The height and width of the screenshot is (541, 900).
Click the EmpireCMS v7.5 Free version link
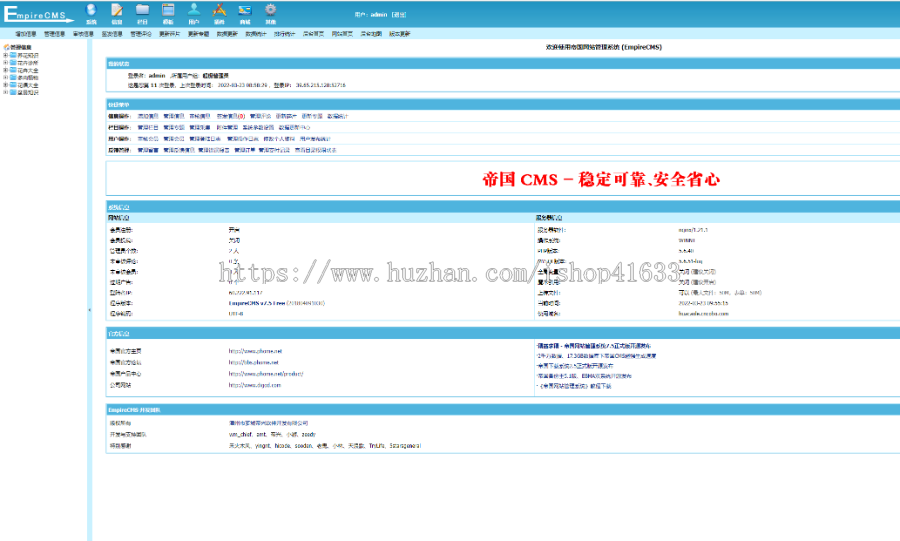click(x=257, y=303)
